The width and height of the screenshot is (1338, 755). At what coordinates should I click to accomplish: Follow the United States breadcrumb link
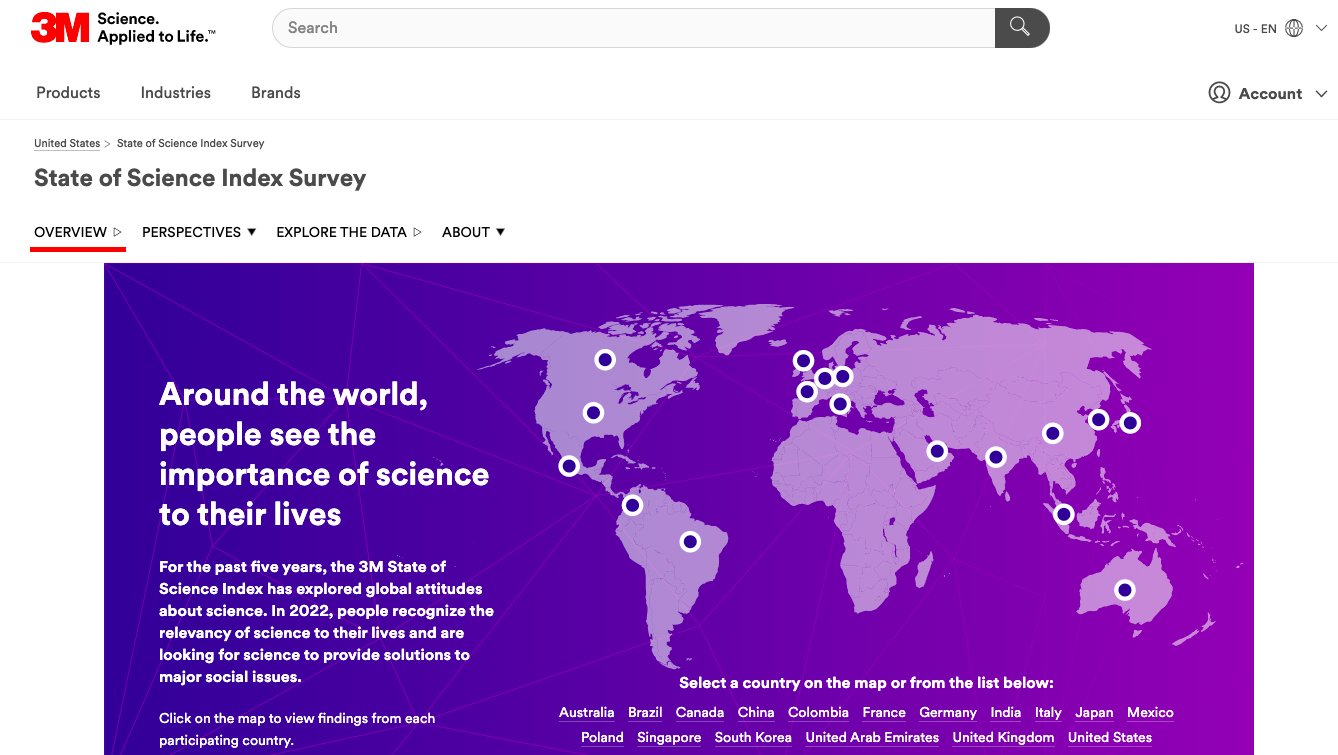pos(67,143)
